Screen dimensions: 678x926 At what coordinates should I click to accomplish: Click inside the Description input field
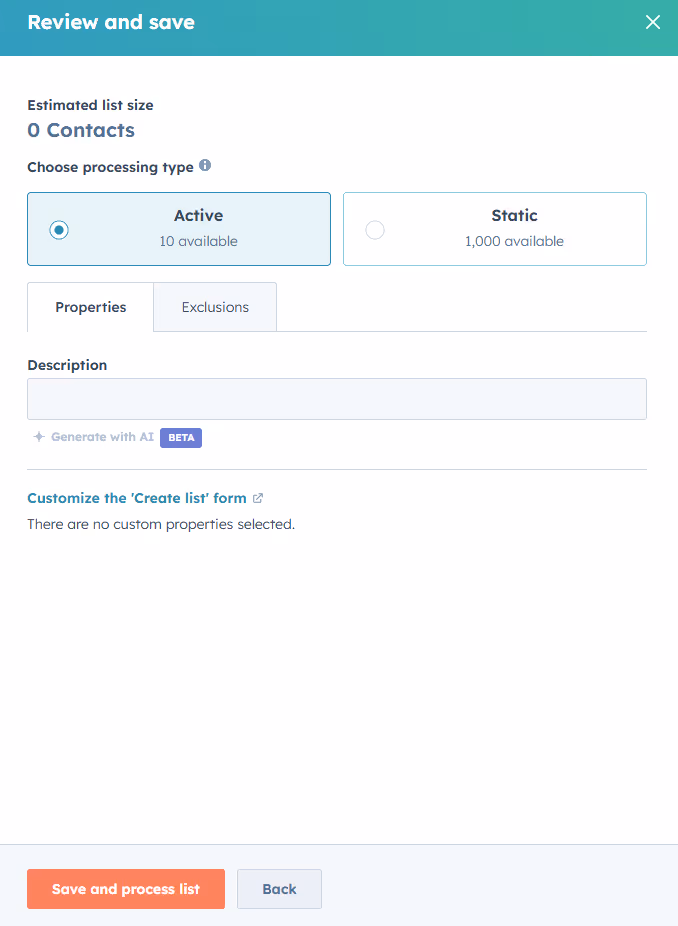pyautogui.click(x=337, y=399)
